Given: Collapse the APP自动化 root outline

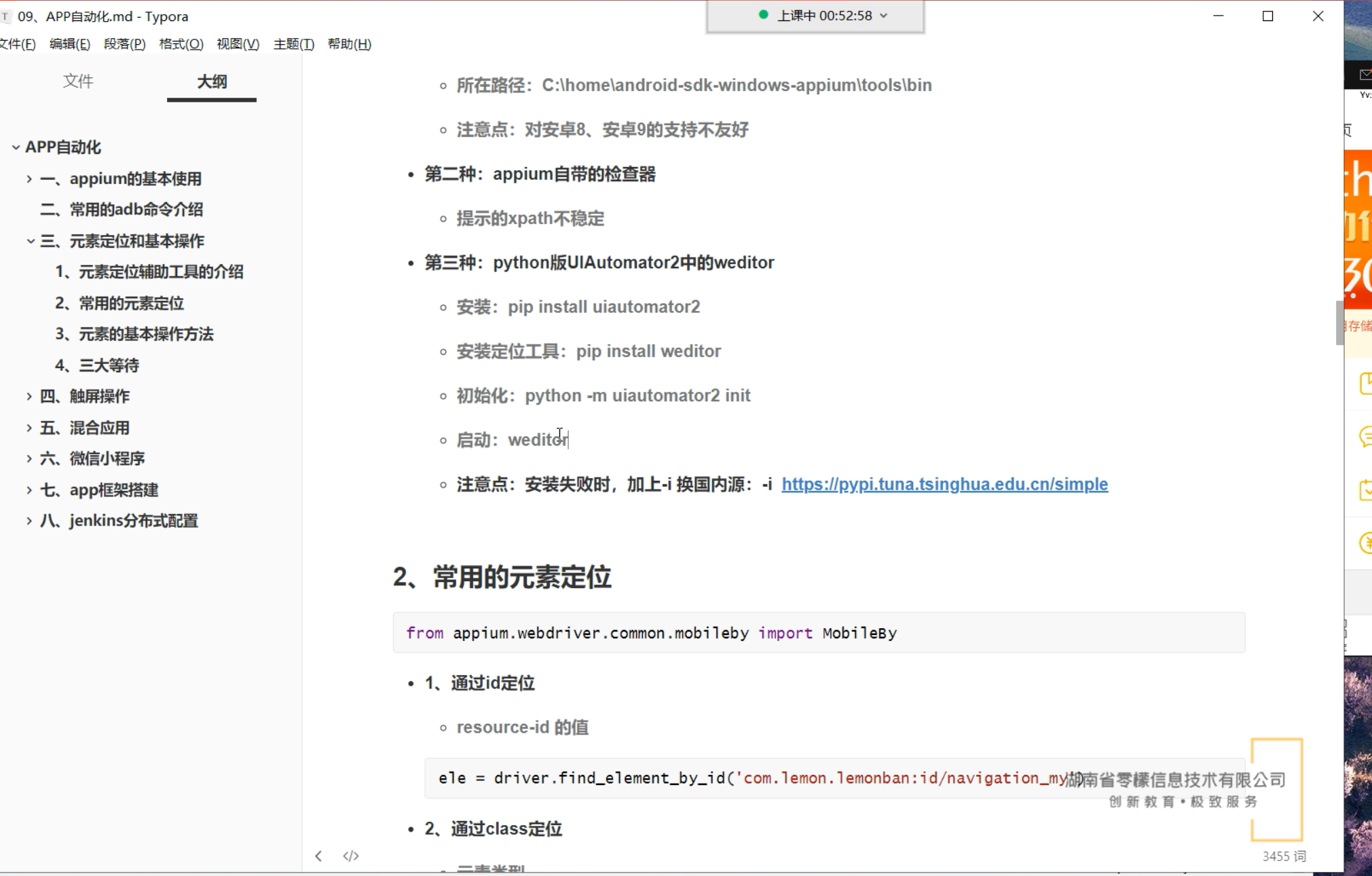Looking at the screenshot, I should click(x=16, y=147).
